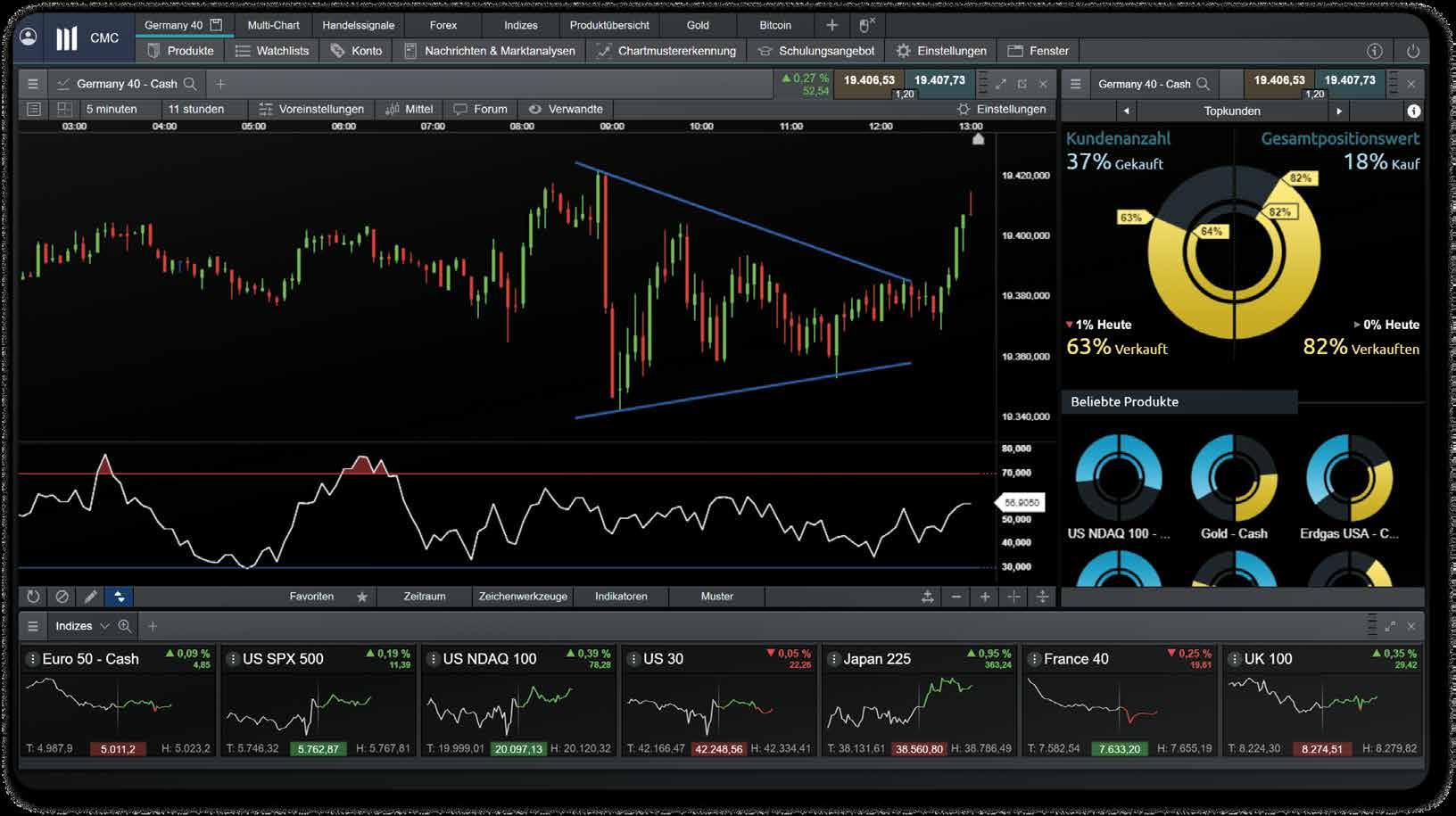Screen dimensions: 1456x816
Task: Open the Topkunden info icon
Action: [1413, 111]
